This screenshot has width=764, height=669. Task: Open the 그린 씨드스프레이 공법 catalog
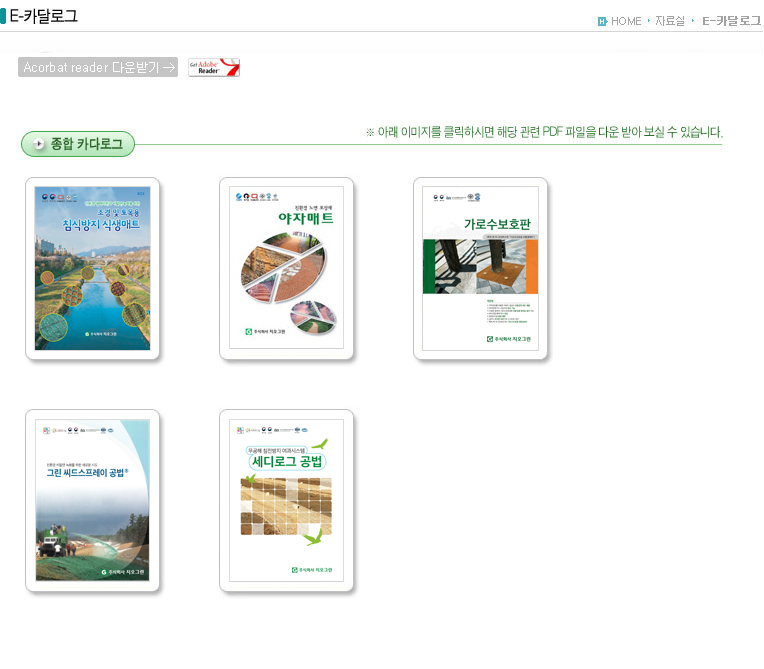(x=93, y=500)
